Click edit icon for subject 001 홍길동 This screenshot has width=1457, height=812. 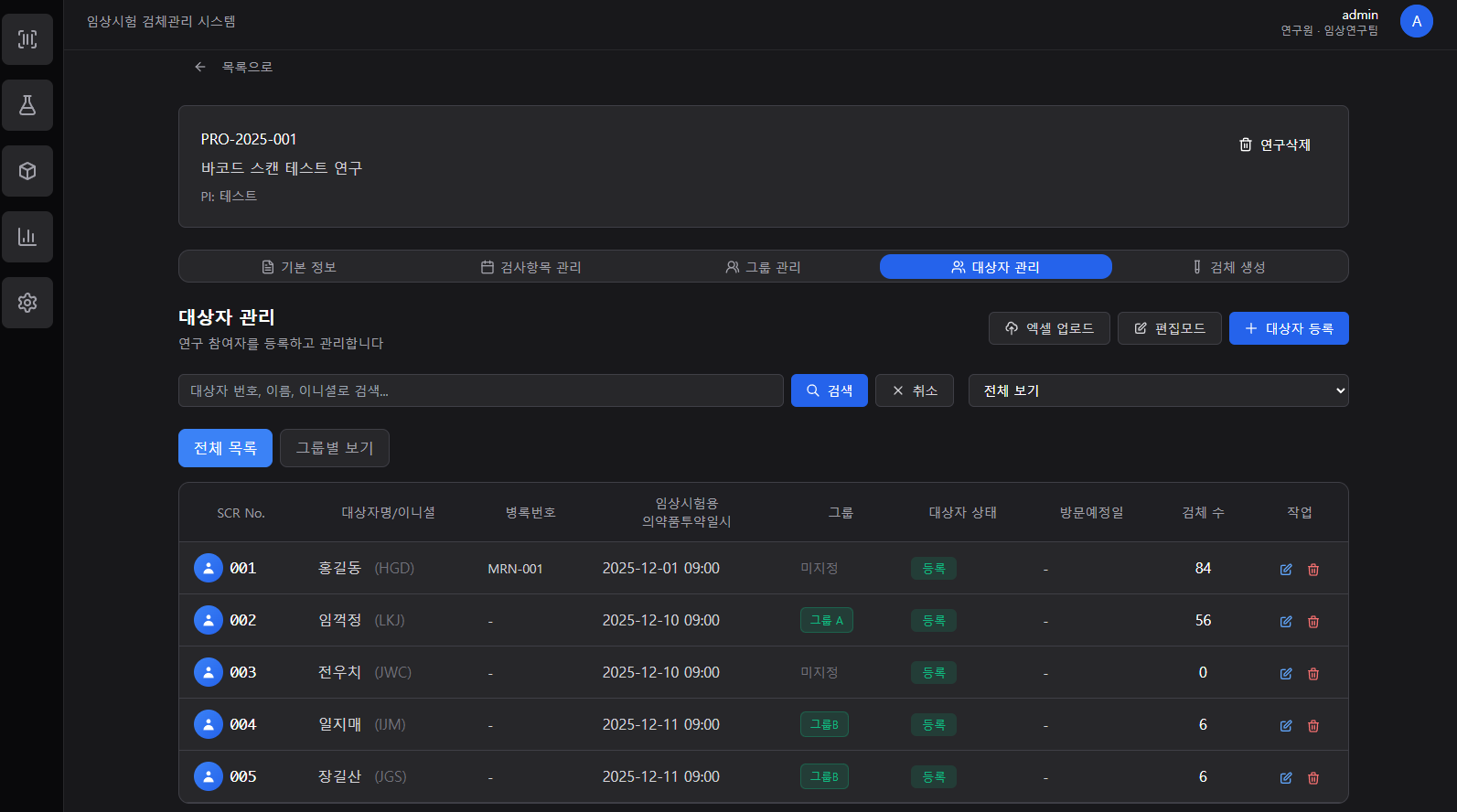1286,569
